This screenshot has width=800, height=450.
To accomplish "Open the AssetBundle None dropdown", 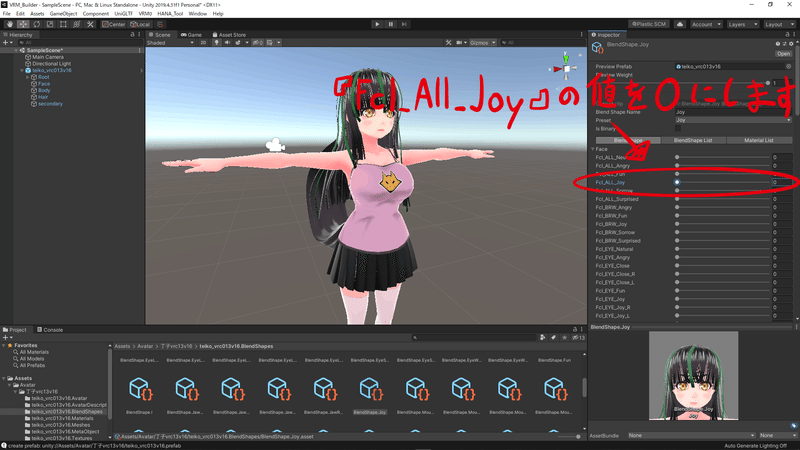I will (x=691, y=436).
